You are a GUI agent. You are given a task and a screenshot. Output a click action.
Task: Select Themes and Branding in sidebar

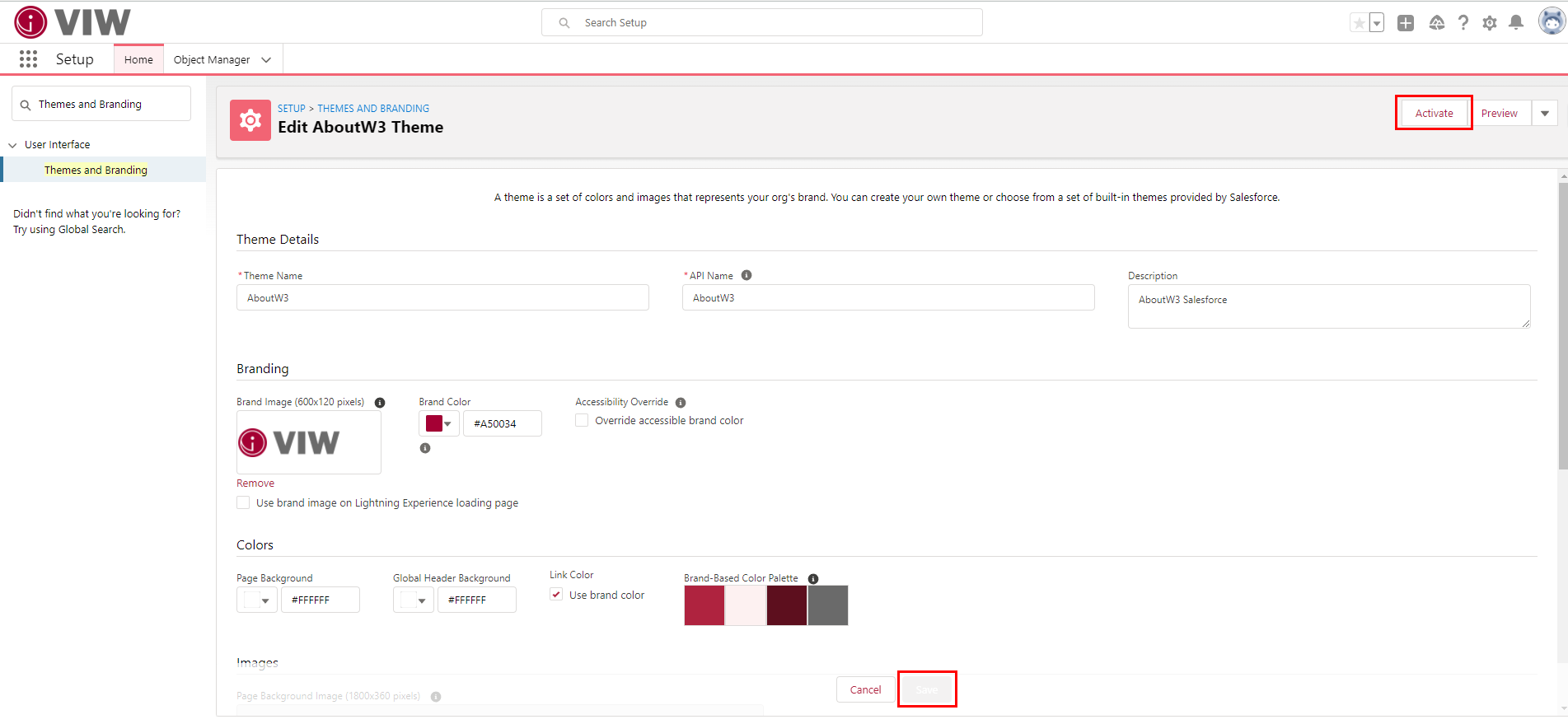tap(96, 170)
